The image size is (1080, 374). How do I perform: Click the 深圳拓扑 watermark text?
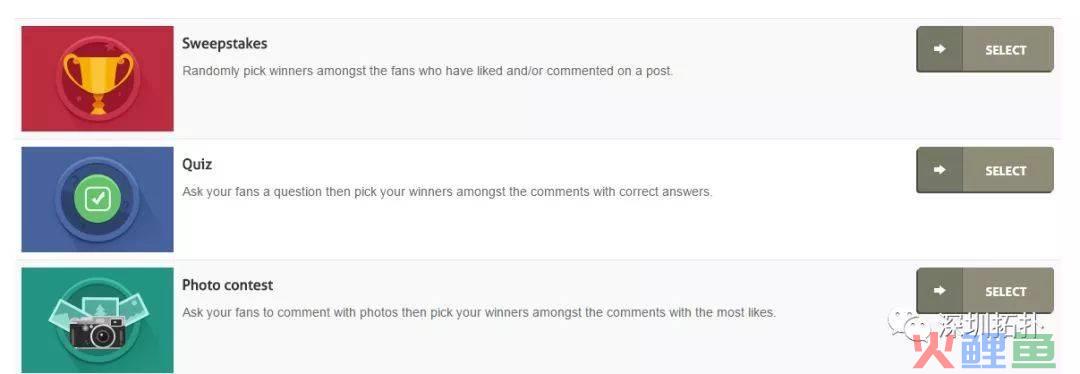pyautogui.click(x=990, y=325)
